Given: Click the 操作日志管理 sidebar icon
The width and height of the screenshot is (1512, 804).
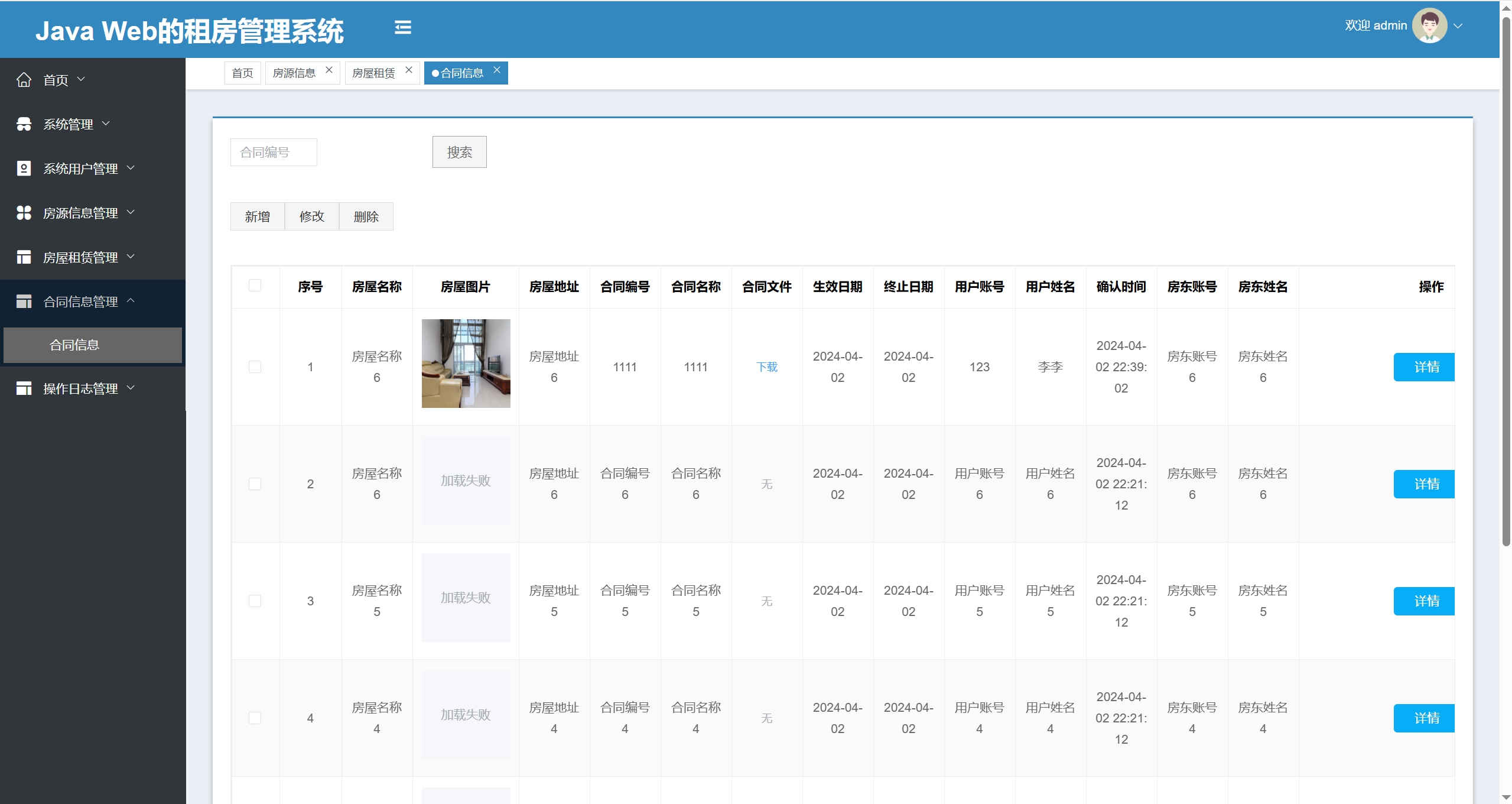Looking at the screenshot, I should [24, 388].
